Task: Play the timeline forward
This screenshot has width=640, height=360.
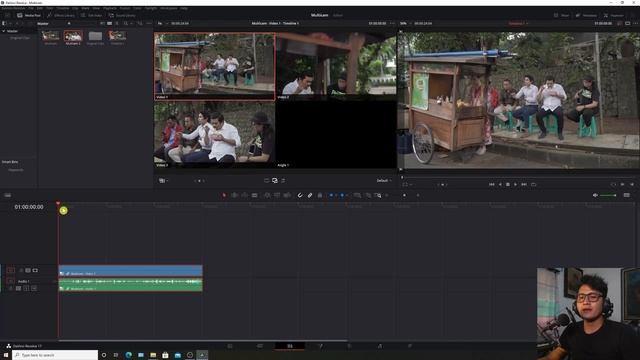Action: (x=516, y=184)
